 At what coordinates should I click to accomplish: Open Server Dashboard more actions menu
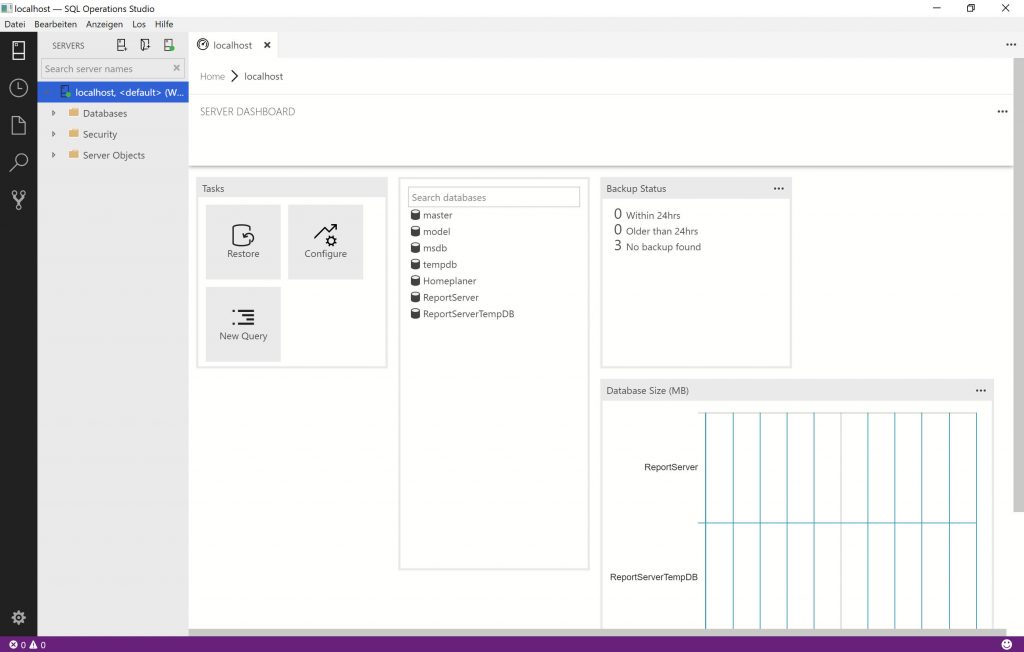(x=1002, y=112)
